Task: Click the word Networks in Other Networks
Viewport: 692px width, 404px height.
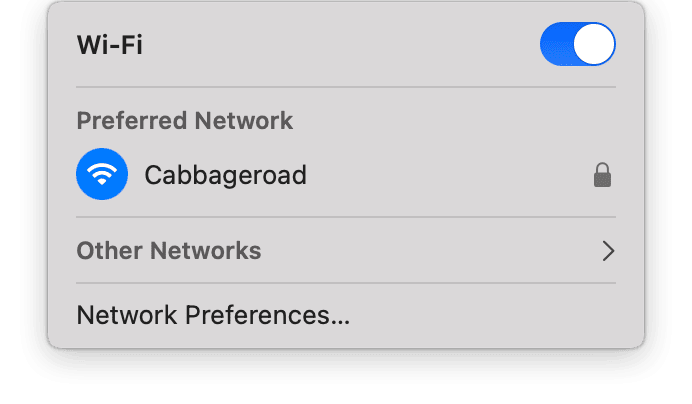Action: [x=206, y=251]
